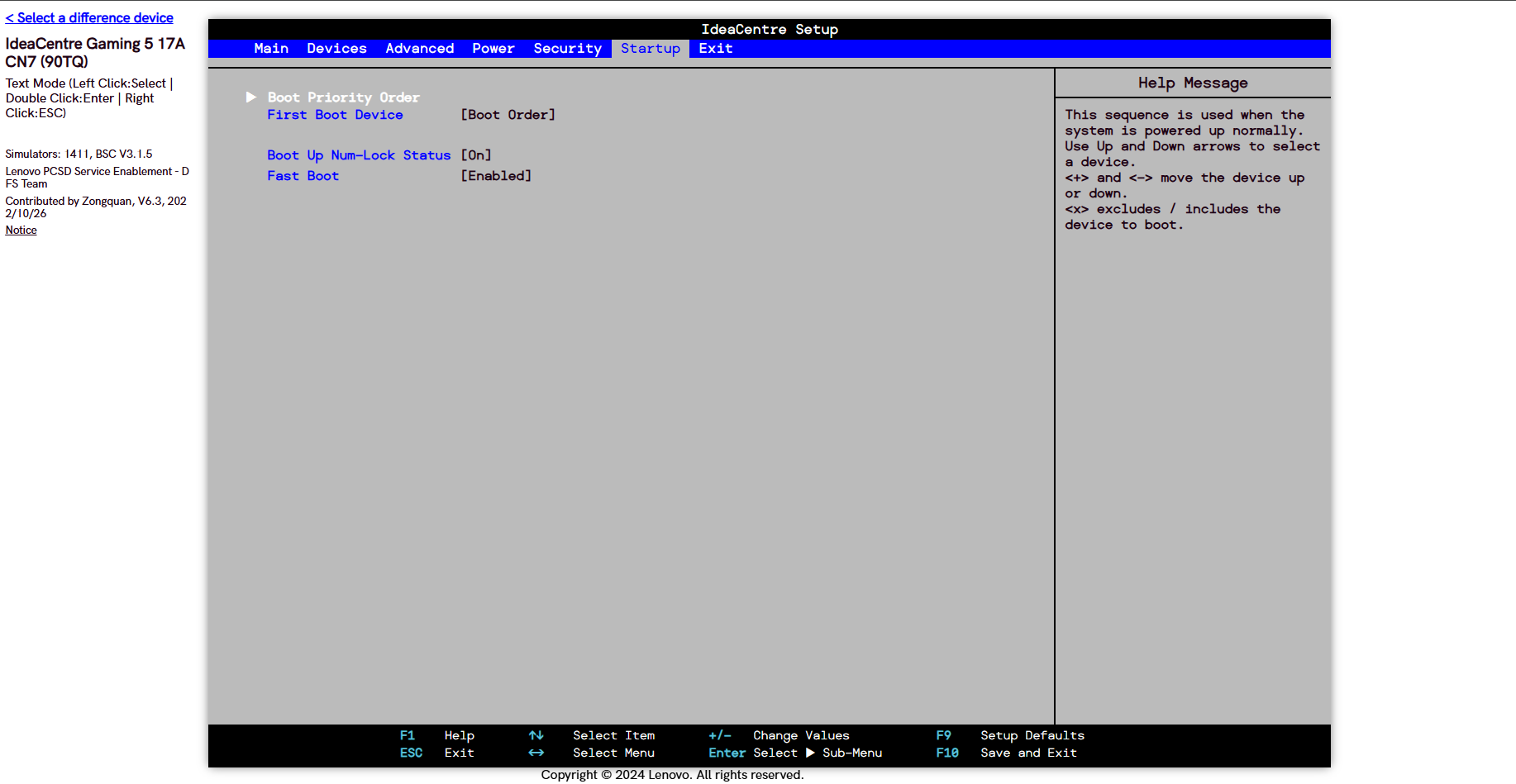1516x784 pixels.
Task: Click 'This sequence is used when' help text
Action: tap(1185, 115)
